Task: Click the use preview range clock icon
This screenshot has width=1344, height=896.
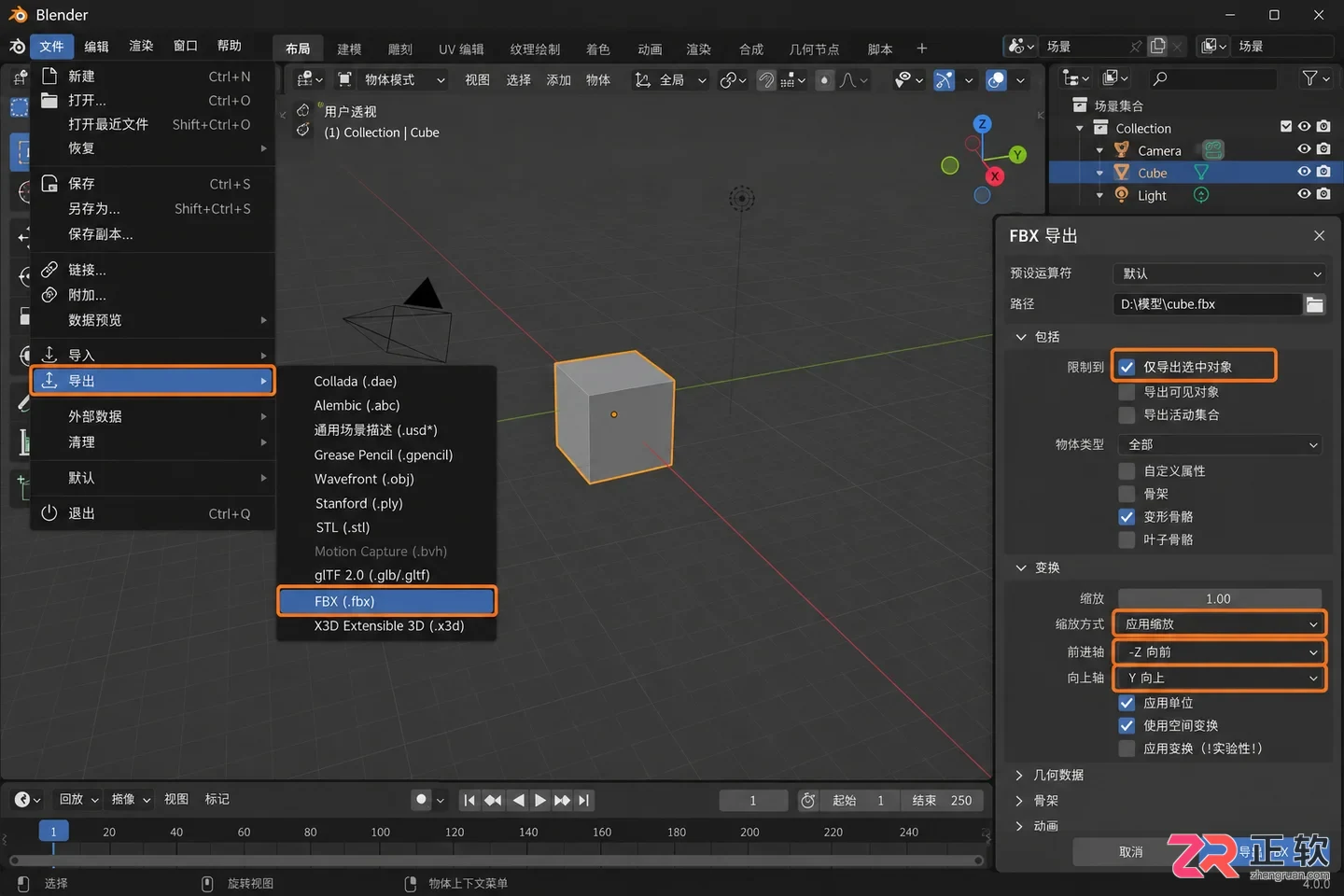Action: pyautogui.click(x=808, y=800)
